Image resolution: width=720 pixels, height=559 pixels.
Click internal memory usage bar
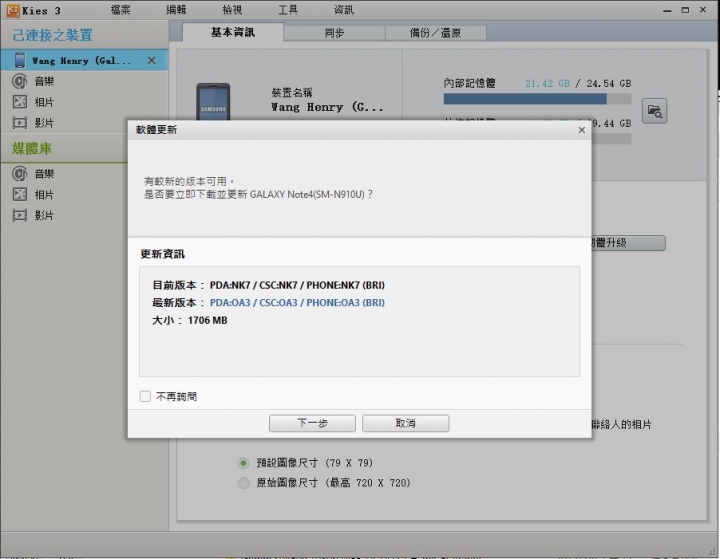tap(537, 99)
